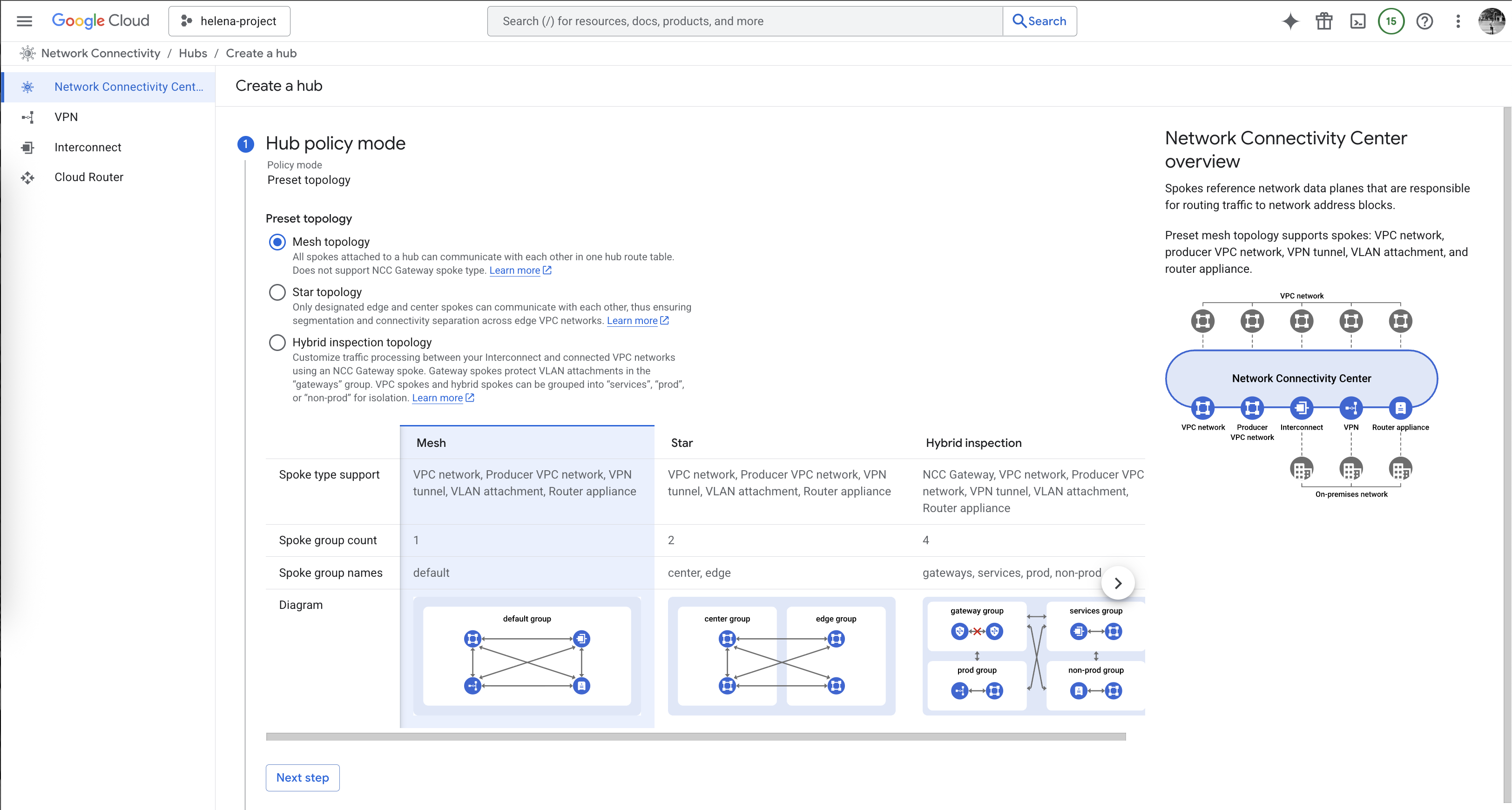
Task: Activate Cloud Shell terminal icon
Action: click(x=1357, y=21)
